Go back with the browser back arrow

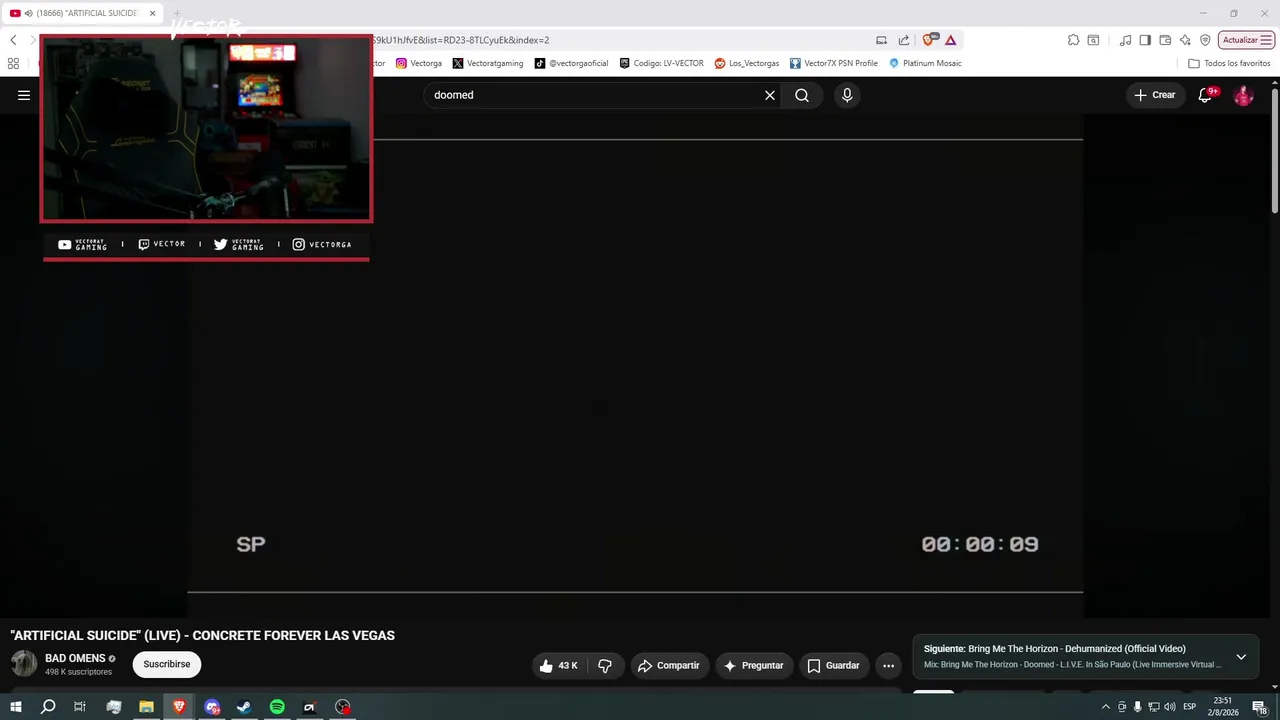click(13, 40)
